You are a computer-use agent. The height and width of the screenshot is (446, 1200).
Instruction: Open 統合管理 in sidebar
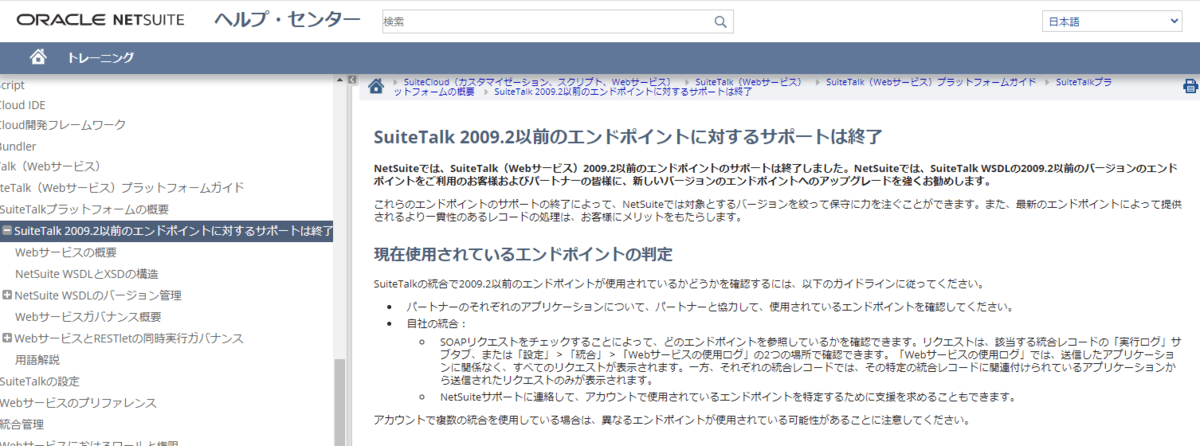pos(22,424)
